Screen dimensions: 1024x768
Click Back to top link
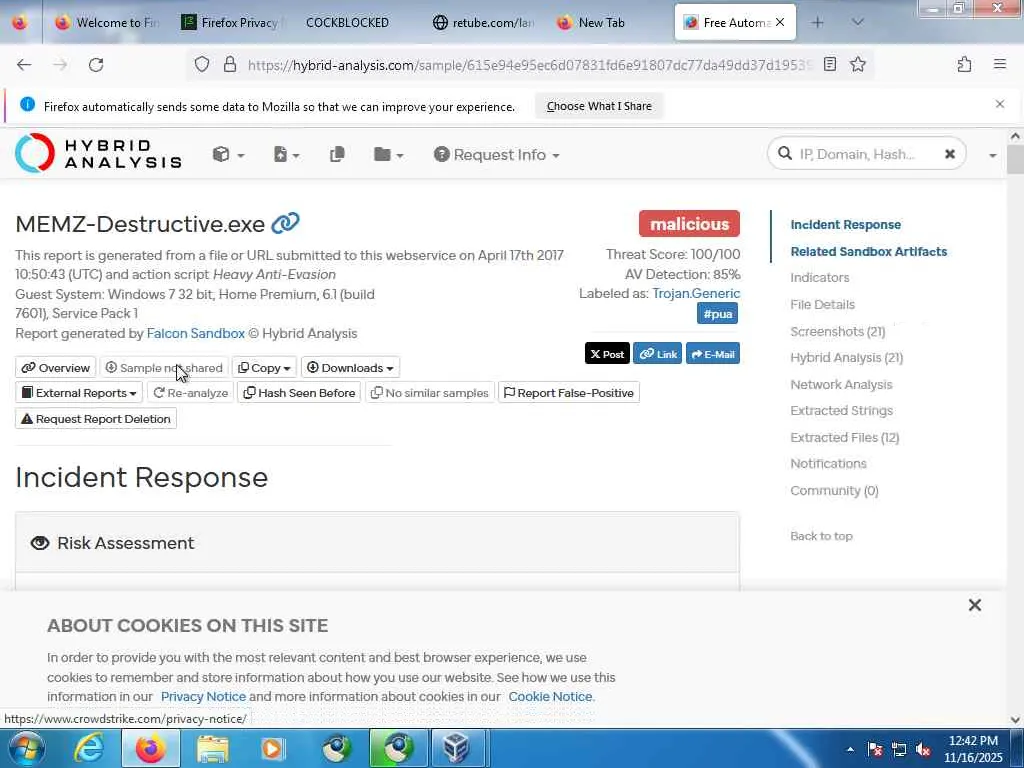821,536
